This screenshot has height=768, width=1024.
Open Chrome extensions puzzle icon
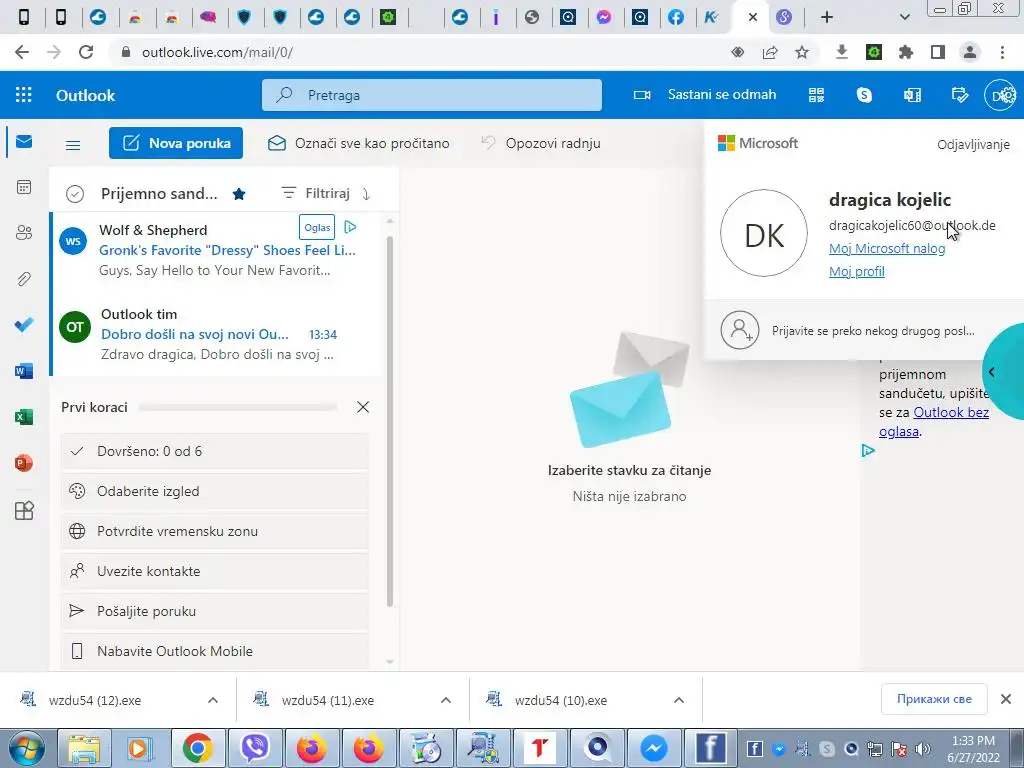pyautogui.click(x=906, y=52)
